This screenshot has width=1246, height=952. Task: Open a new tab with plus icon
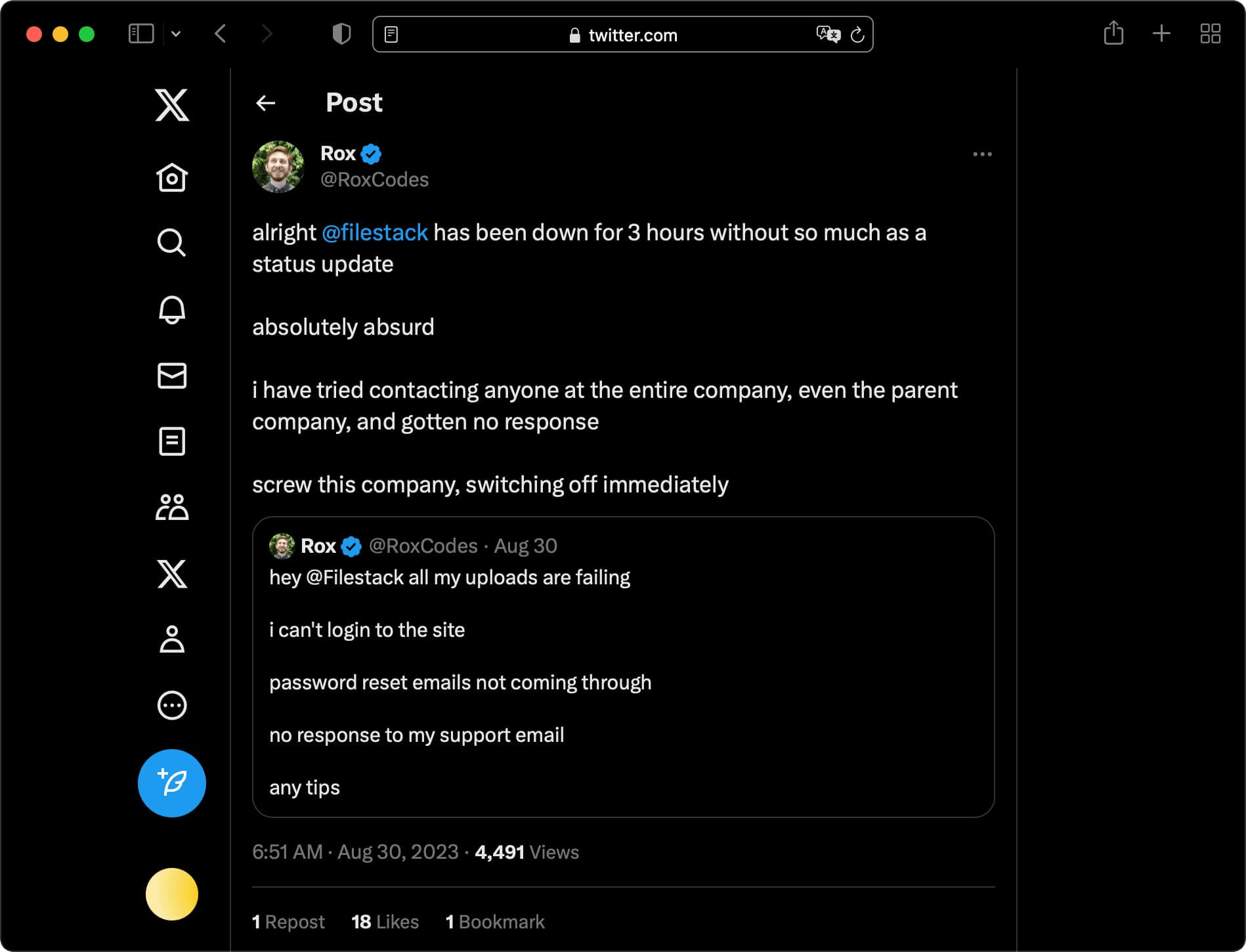(x=1161, y=33)
